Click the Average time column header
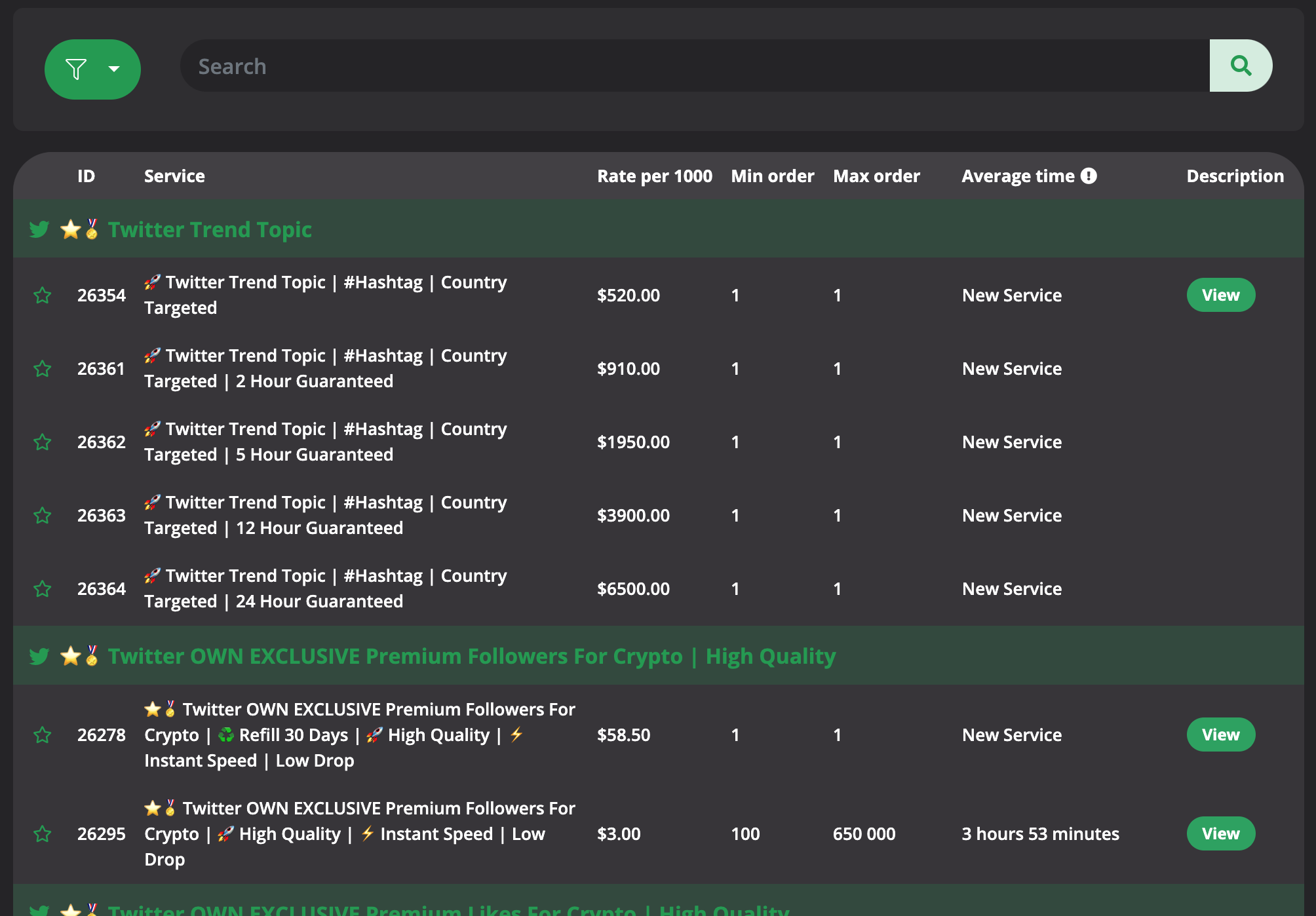This screenshot has height=916, width=1316. tap(1018, 176)
